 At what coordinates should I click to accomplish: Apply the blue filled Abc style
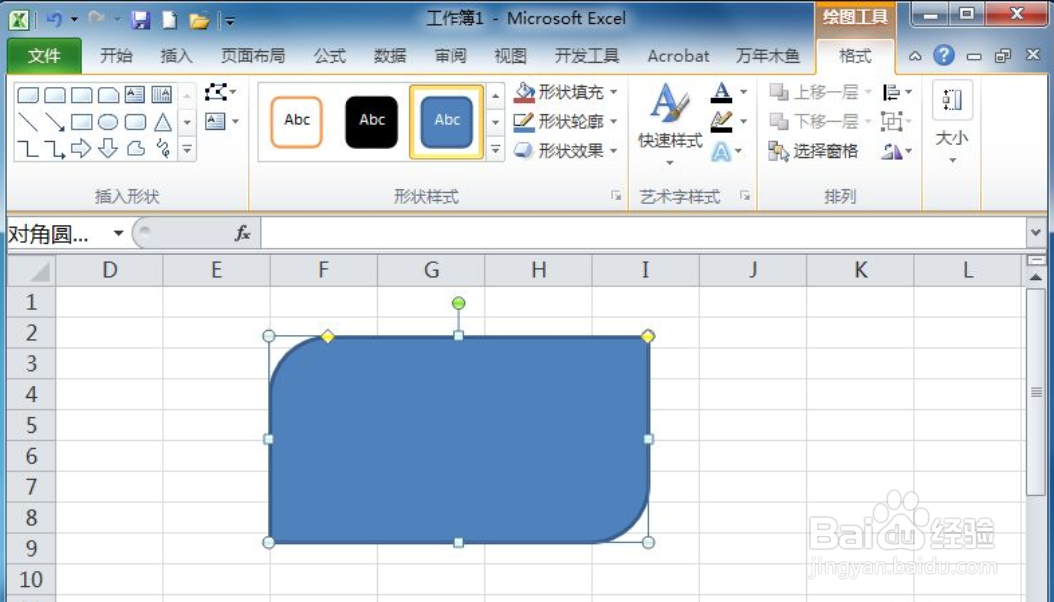click(447, 122)
